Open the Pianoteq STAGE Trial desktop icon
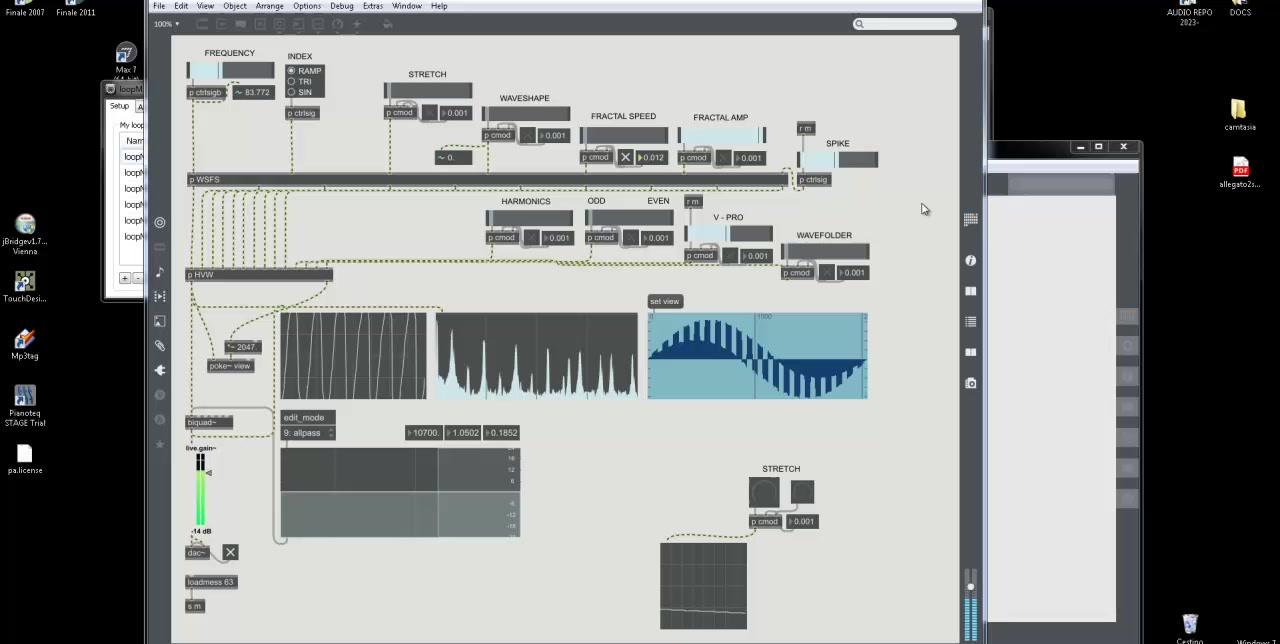1280x644 pixels. [x=25, y=406]
